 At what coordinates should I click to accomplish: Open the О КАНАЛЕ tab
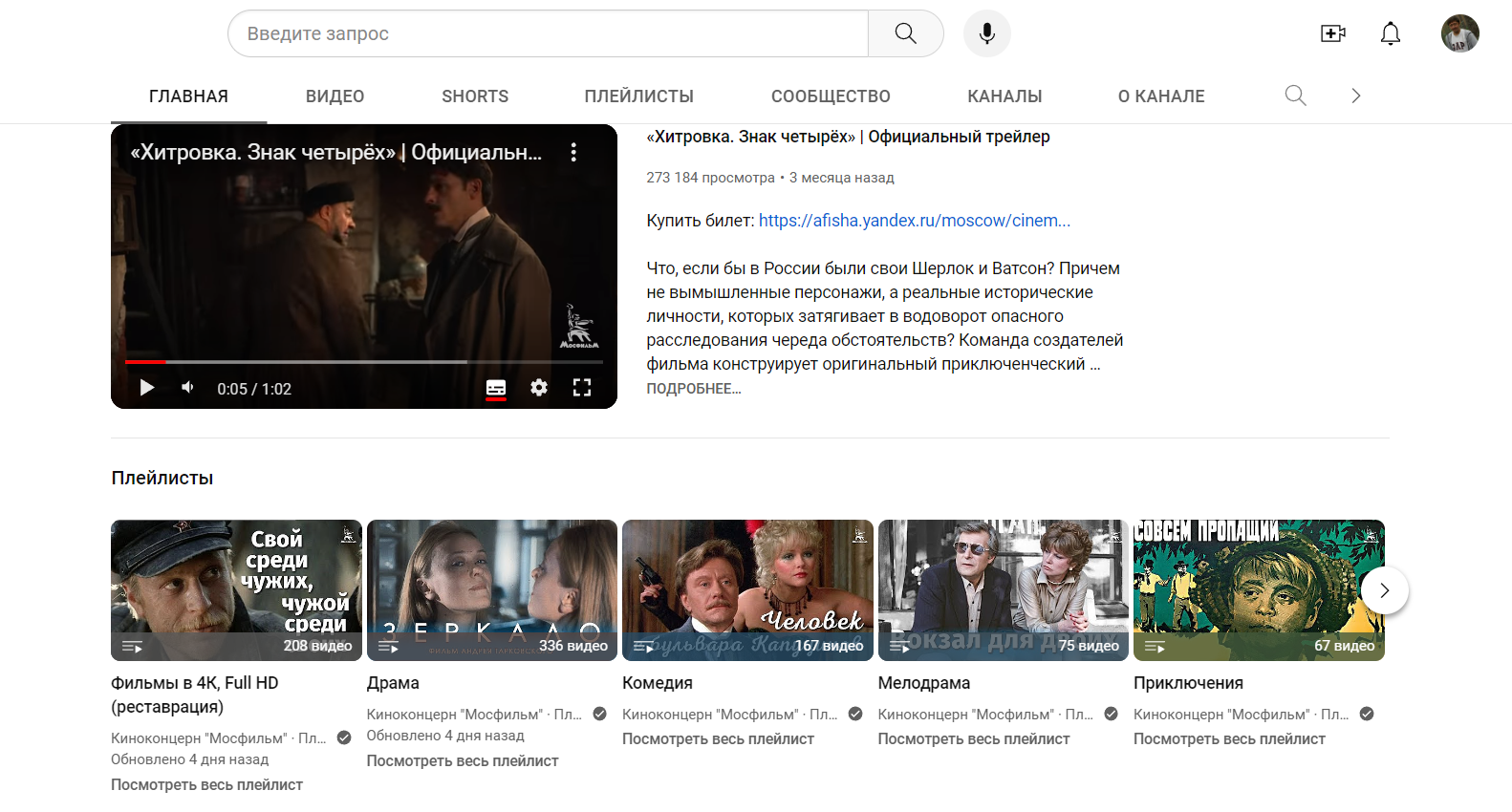pos(1161,96)
